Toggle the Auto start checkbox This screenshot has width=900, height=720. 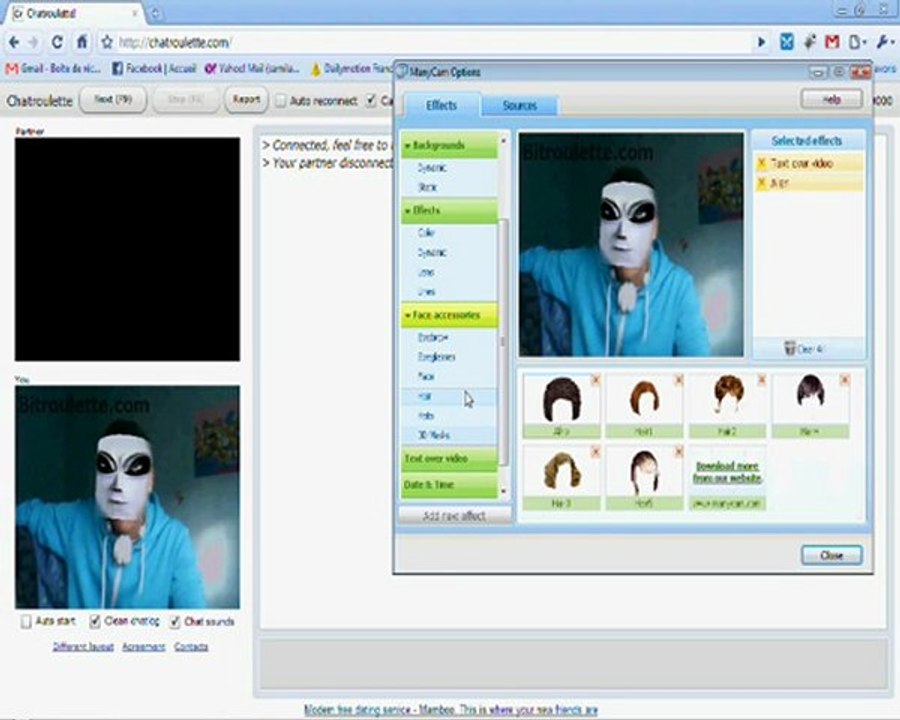click(x=26, y=622)
